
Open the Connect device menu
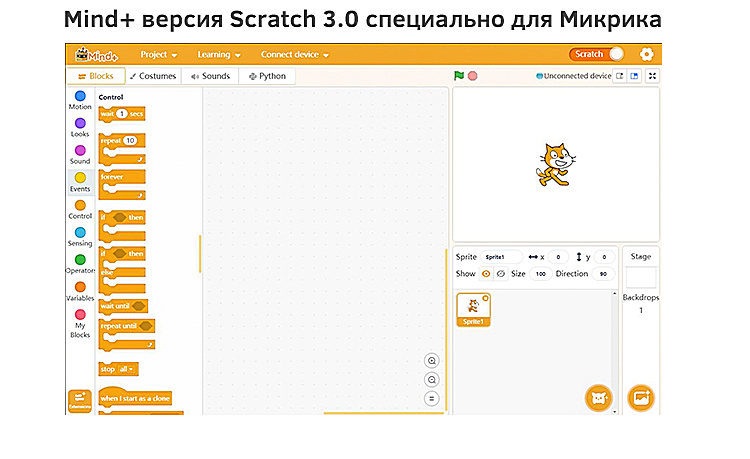point(295,55)
